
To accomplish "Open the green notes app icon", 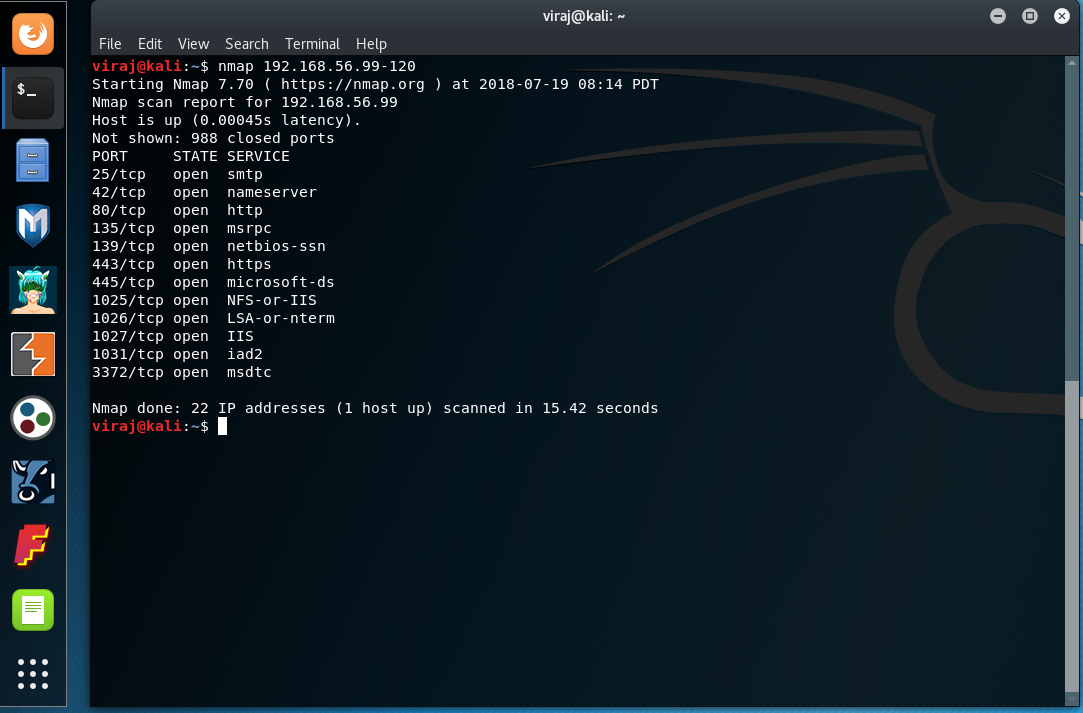I will click(x=33, y=610).
